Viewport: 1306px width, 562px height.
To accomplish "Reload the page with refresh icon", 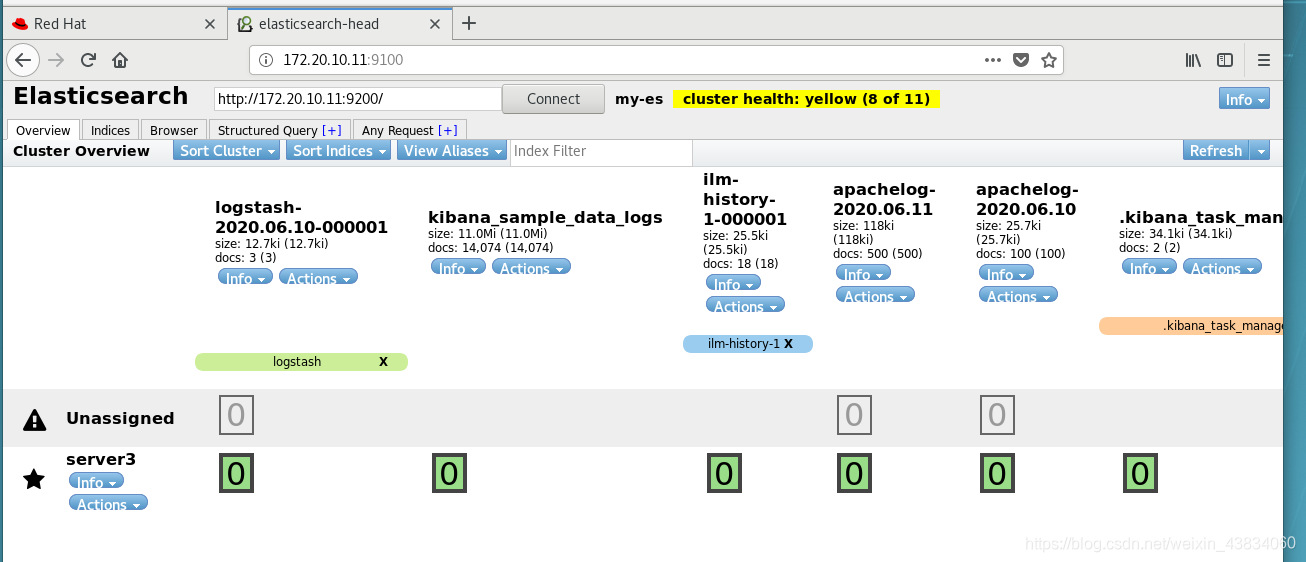I will click(88, 60).
